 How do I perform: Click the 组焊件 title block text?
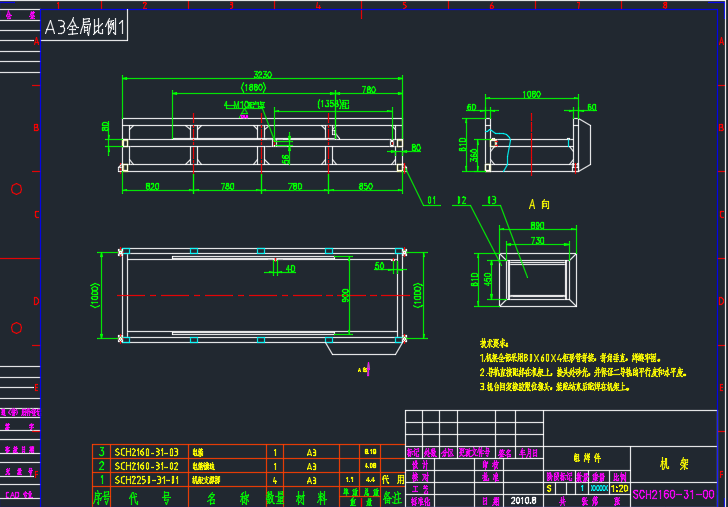tap(587, 458)
